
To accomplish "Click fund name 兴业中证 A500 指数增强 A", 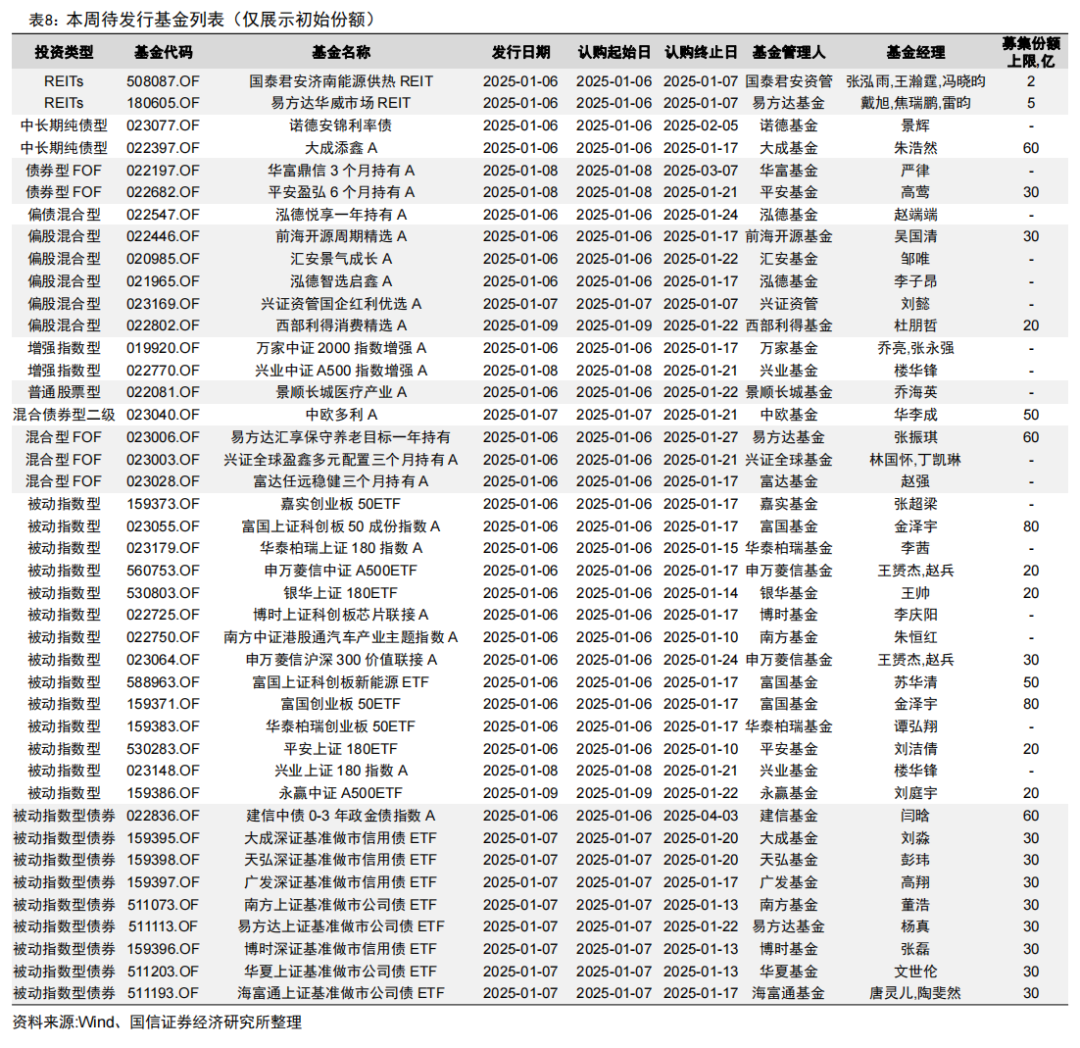I will 341,370.
